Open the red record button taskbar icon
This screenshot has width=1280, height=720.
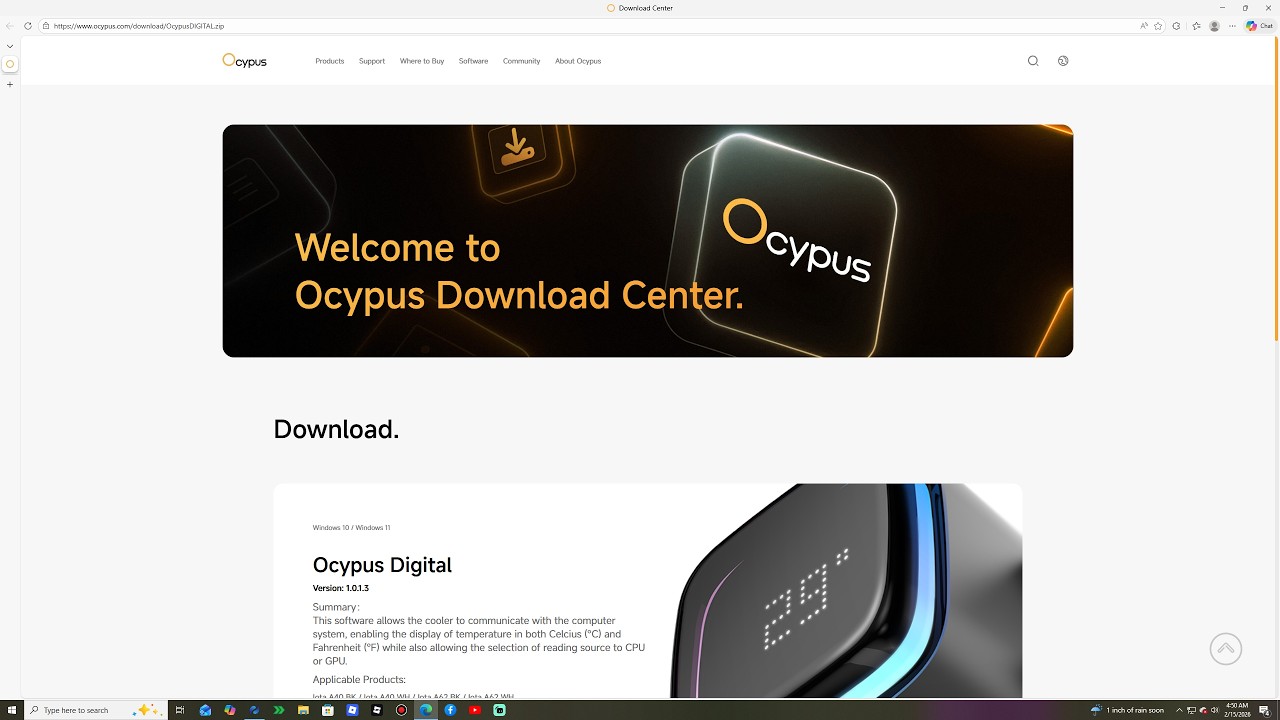click(401, 710)
